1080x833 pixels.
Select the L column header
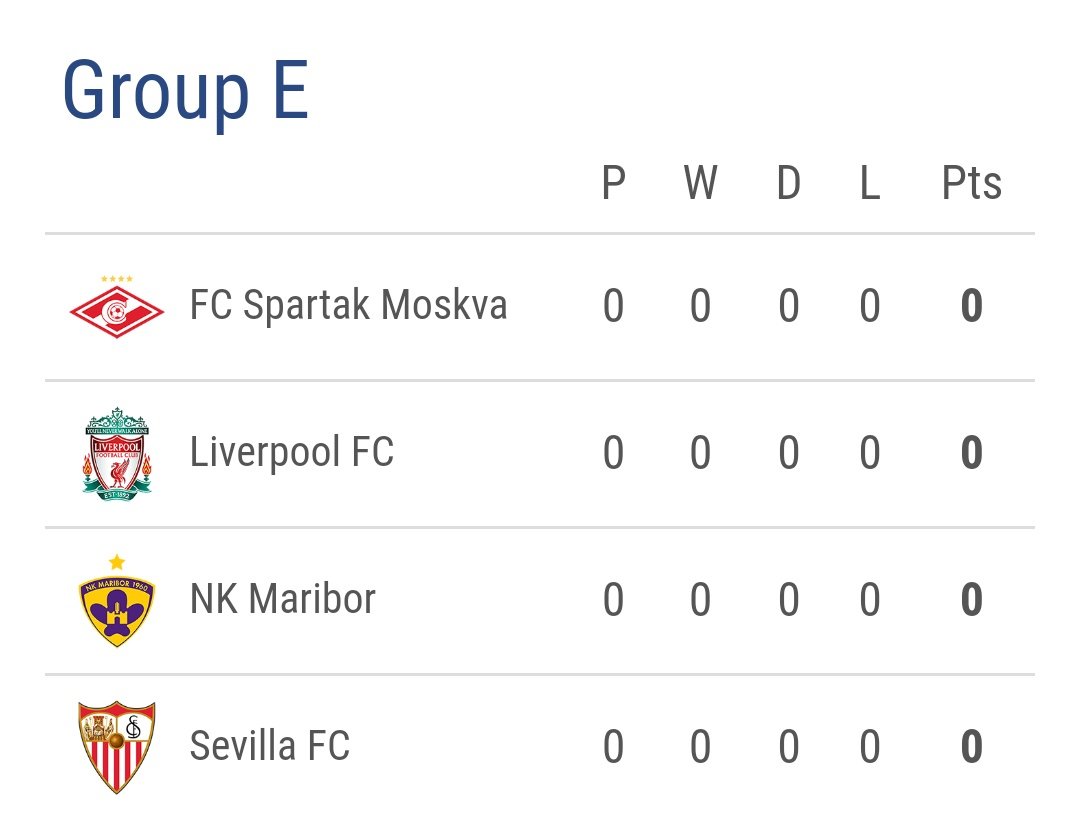point(870,183)
